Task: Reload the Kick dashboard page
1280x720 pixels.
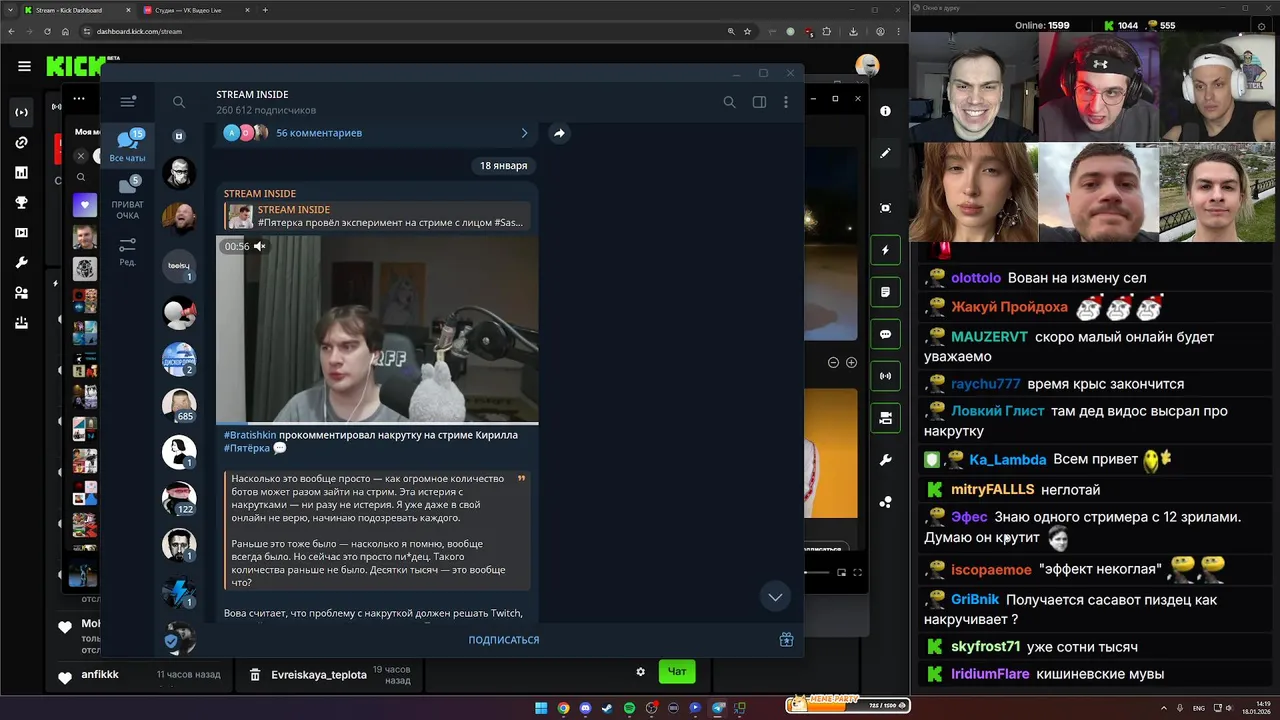Action: [x=47, y=31]
